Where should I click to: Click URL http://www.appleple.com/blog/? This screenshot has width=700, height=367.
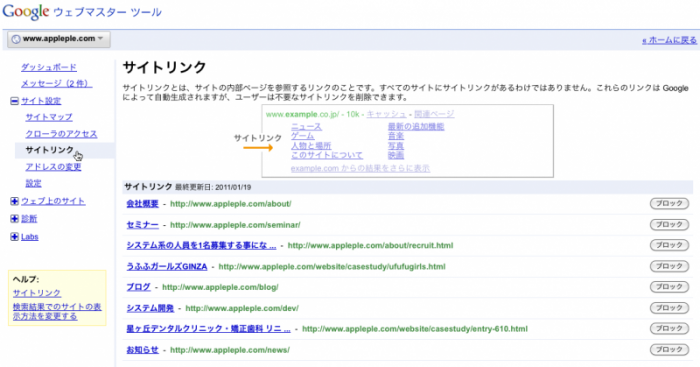pos(220,288)
